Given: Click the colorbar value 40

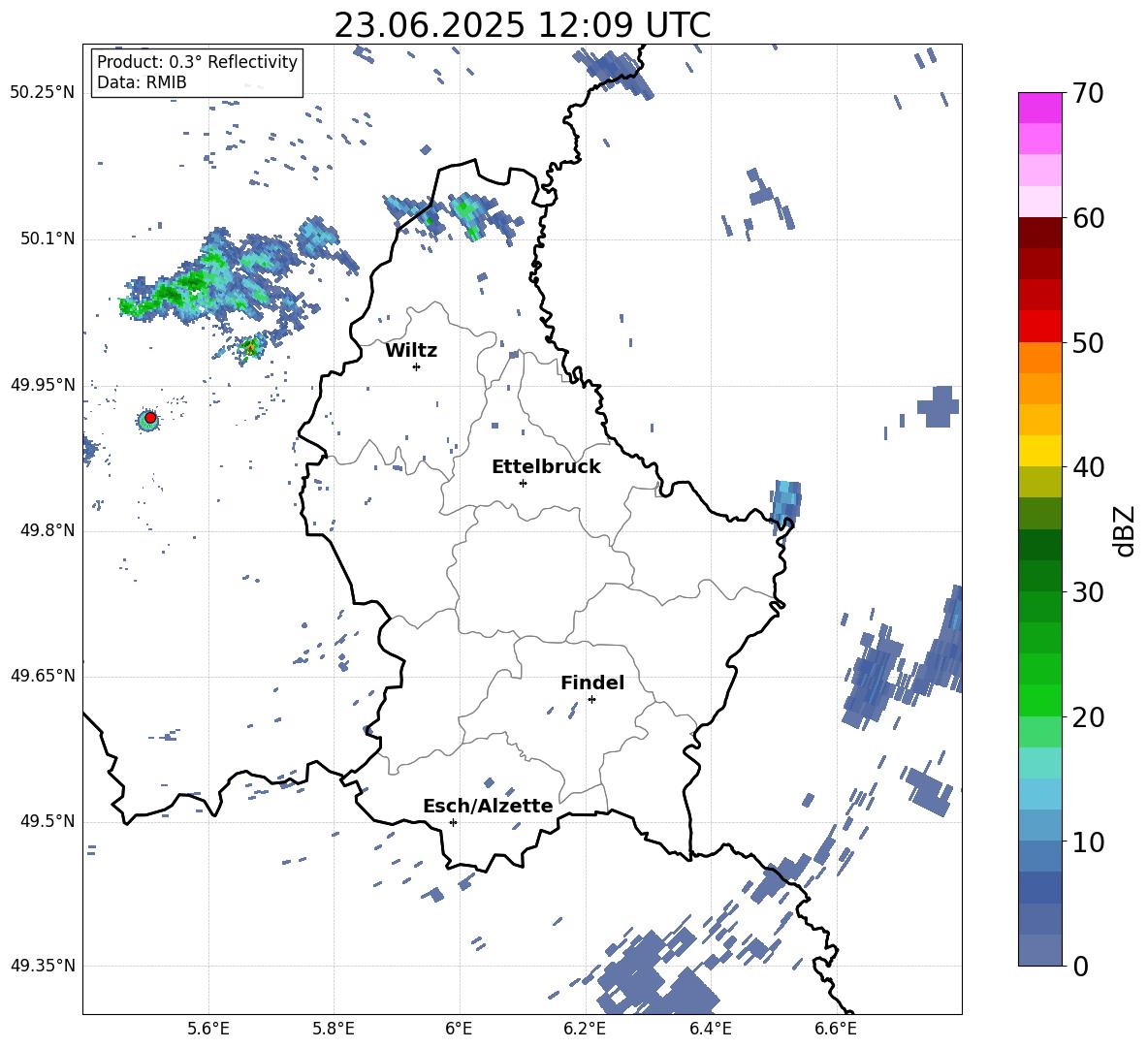Looking at the screenshot, I should click(1088, 467).
